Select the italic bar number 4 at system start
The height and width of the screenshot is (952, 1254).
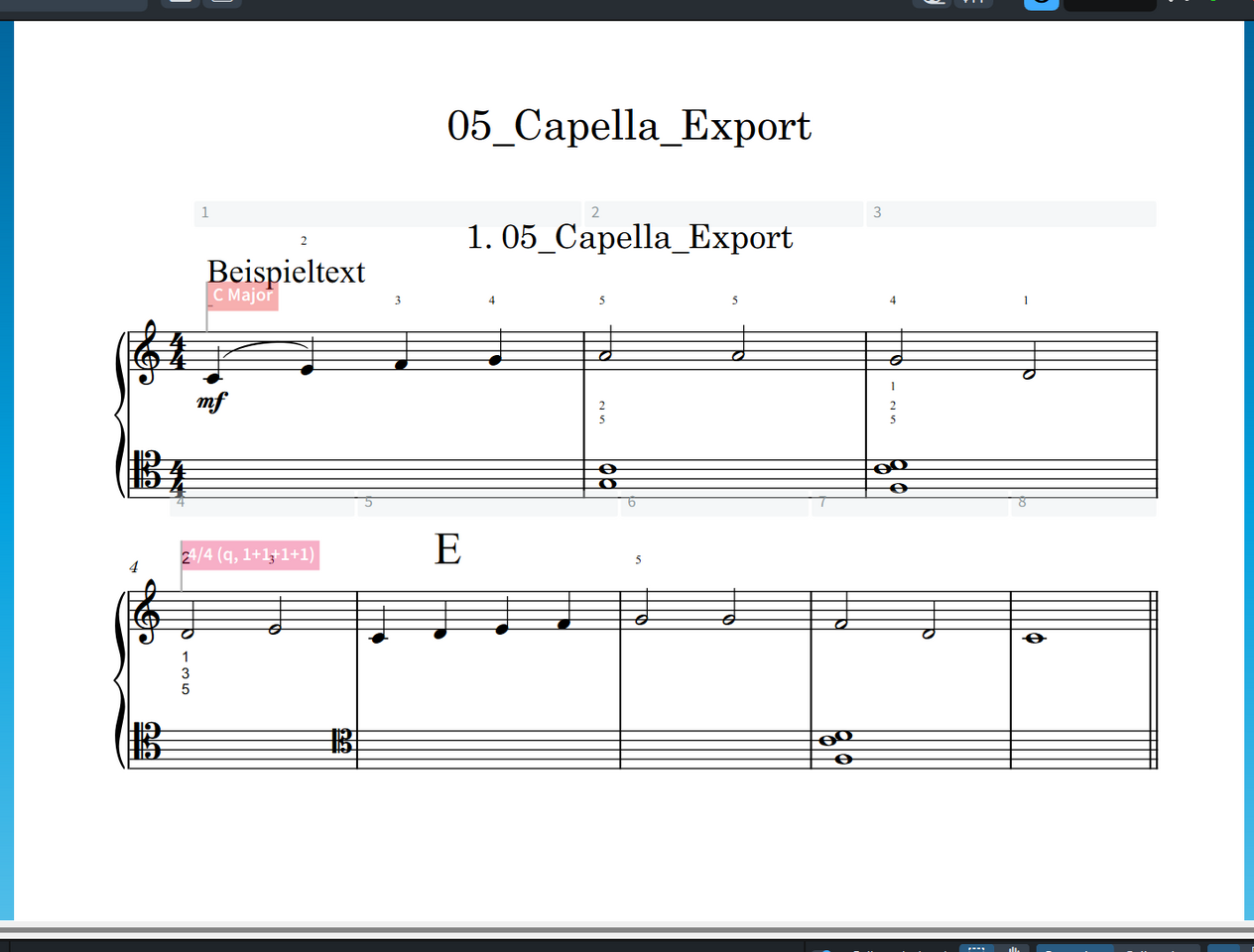tap(134, 567)
